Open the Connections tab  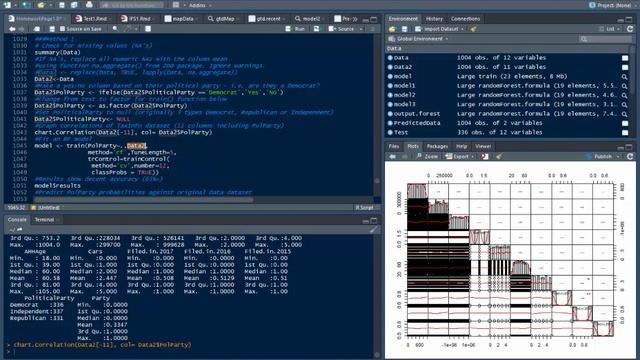pyautogui.click(x=465, y=19)
